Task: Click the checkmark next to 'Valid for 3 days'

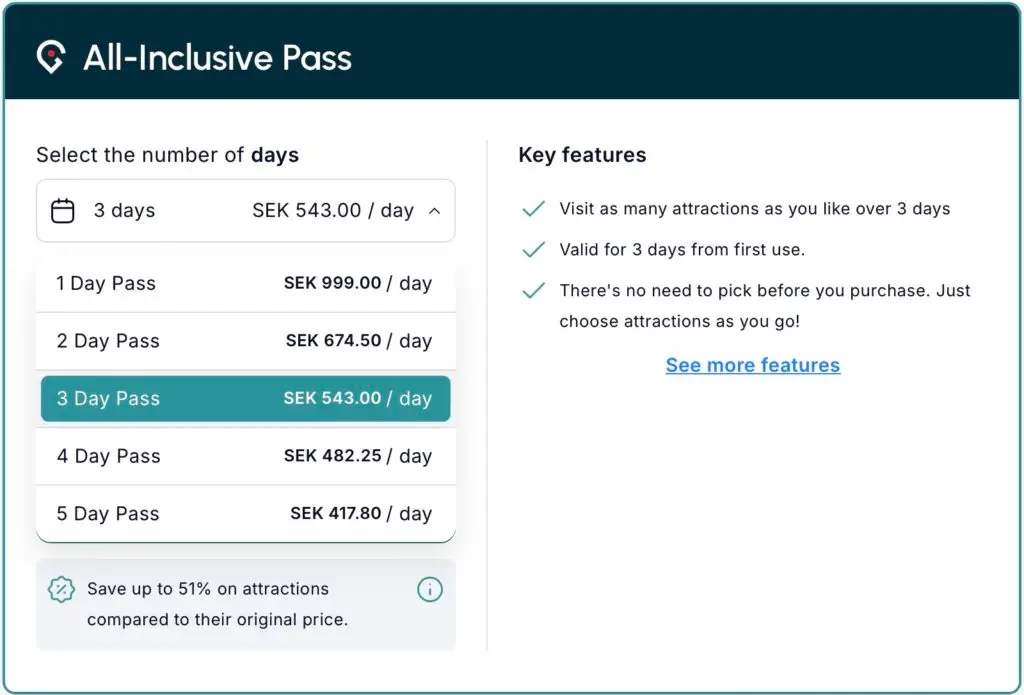Action: 533,249
